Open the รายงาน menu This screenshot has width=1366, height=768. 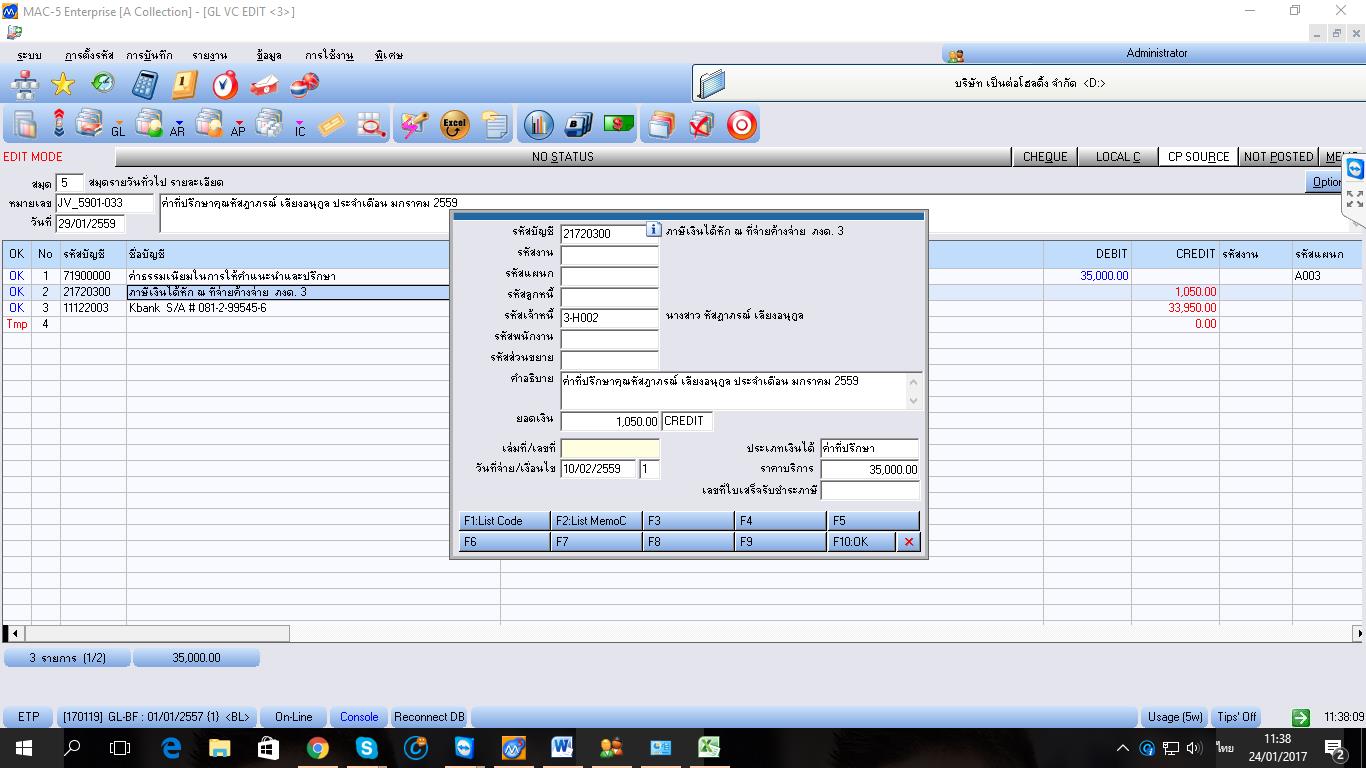click(210, 55)
